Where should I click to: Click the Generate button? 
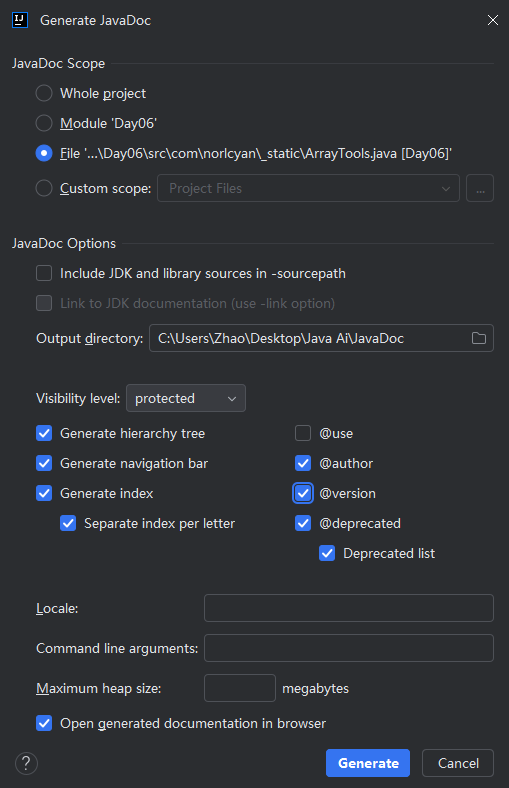(x=368, y=763)
